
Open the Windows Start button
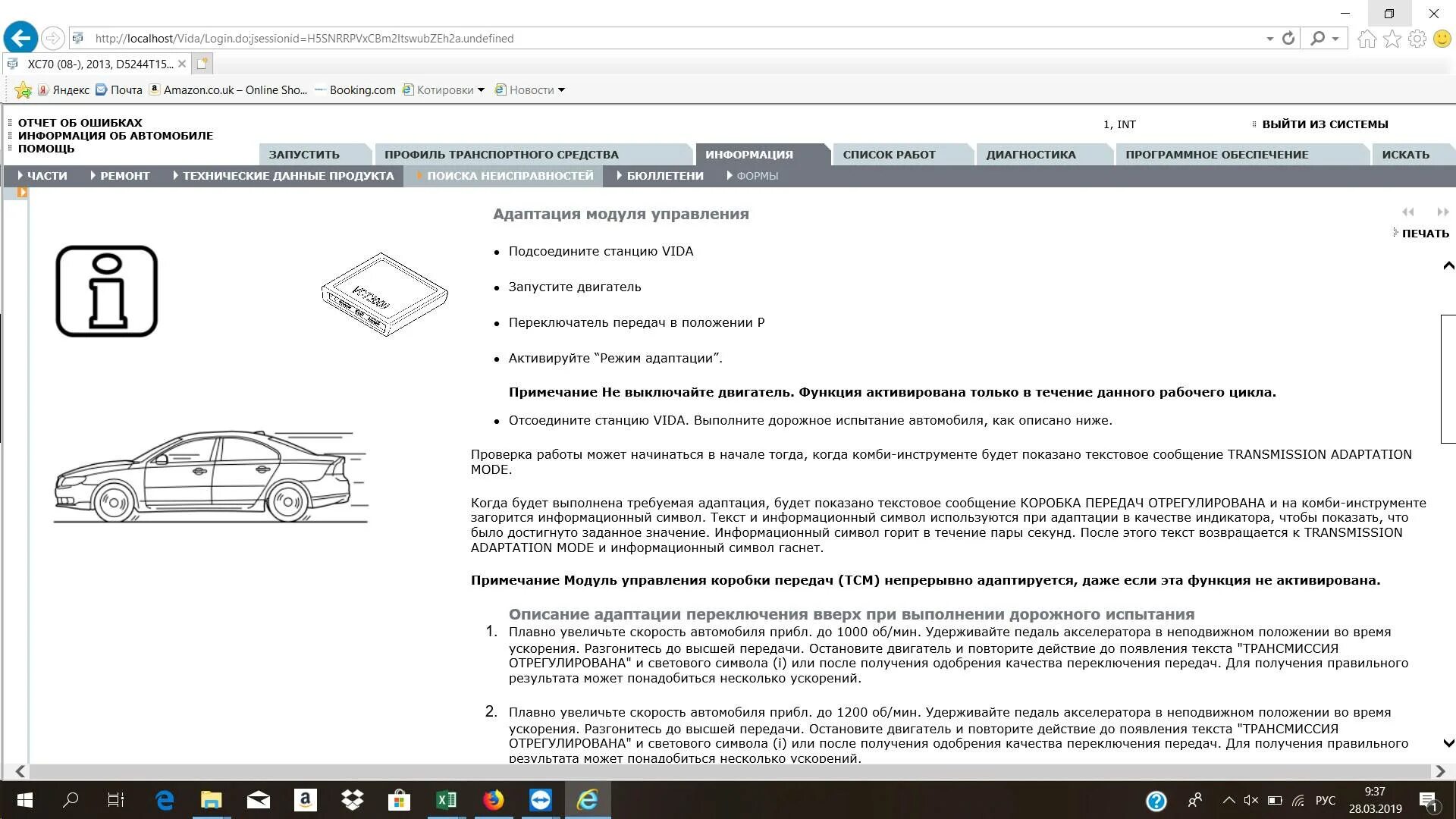tap(24, 800)
